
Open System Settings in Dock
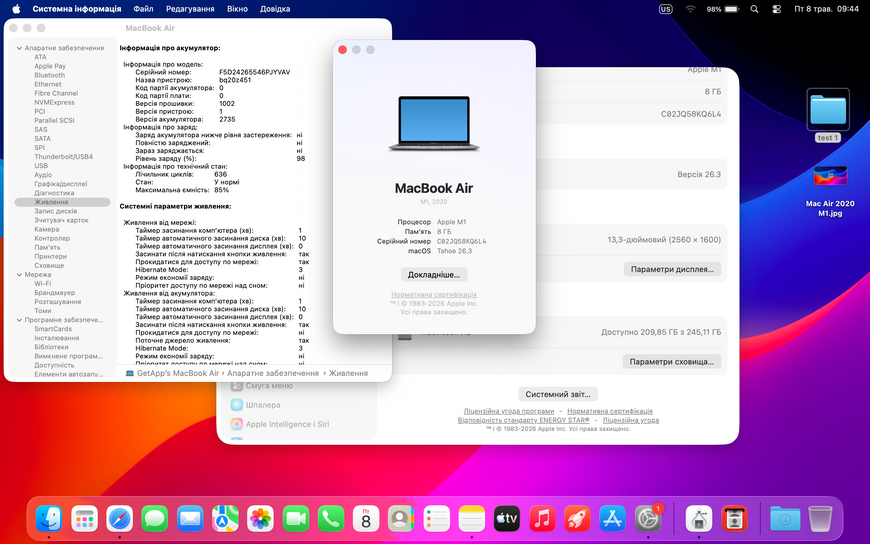coord(648,519)
